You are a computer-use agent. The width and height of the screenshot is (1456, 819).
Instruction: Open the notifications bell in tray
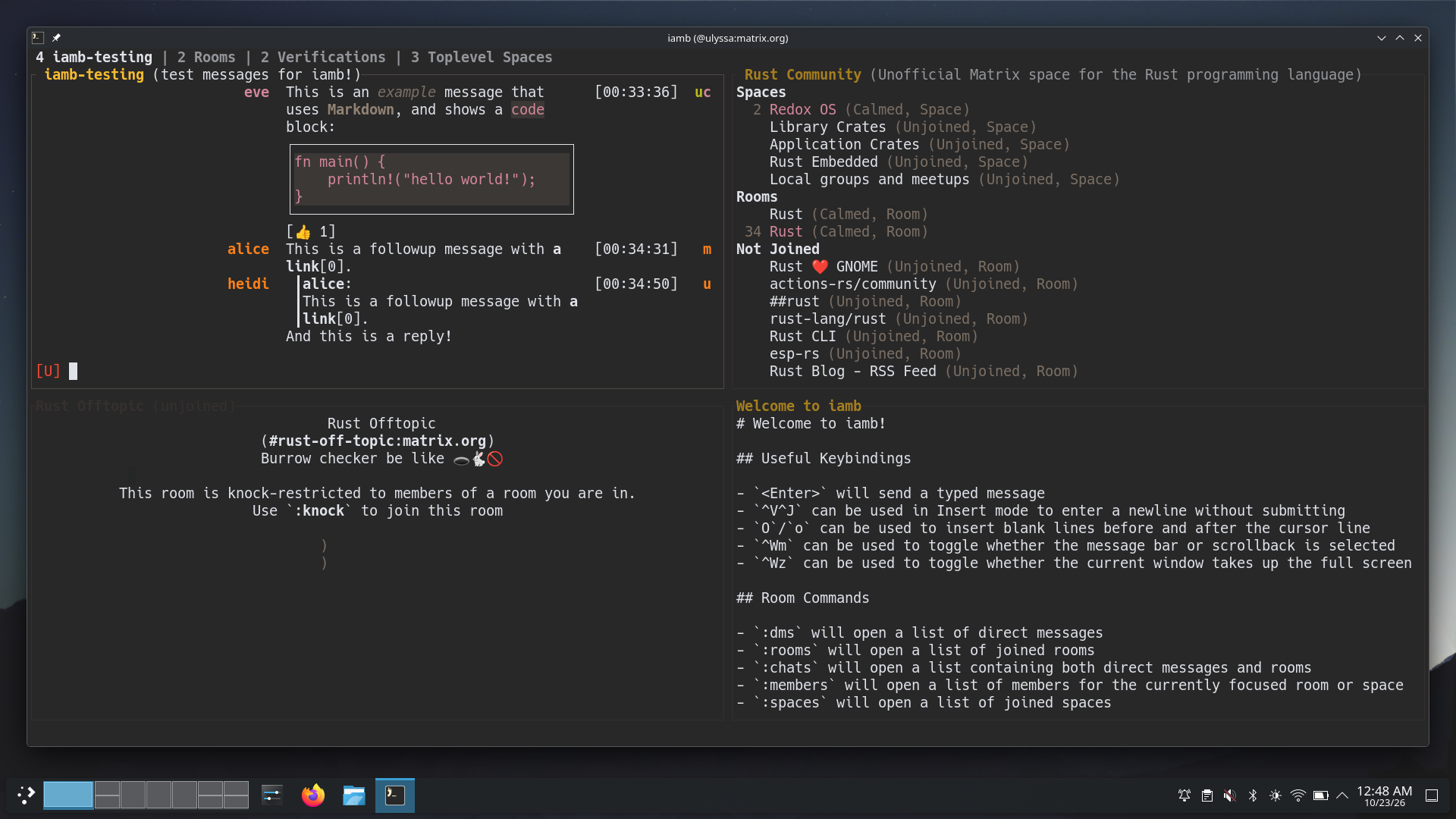click(1185, 795)
